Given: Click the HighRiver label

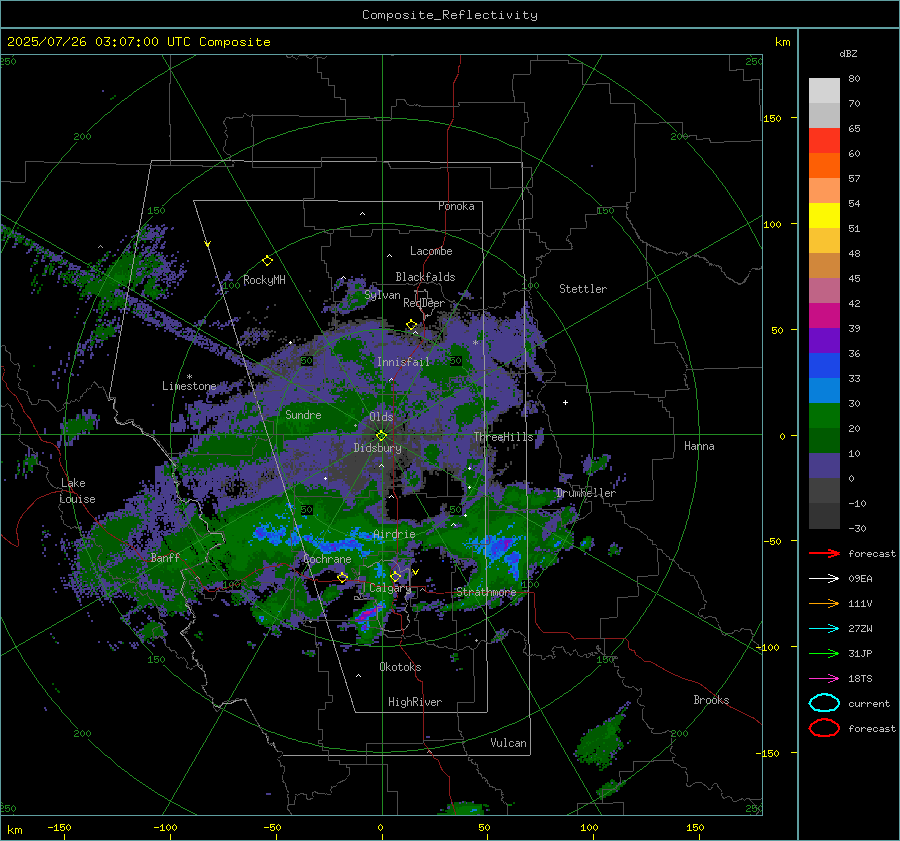Looking at the screenshot, I should pos(415,702).
